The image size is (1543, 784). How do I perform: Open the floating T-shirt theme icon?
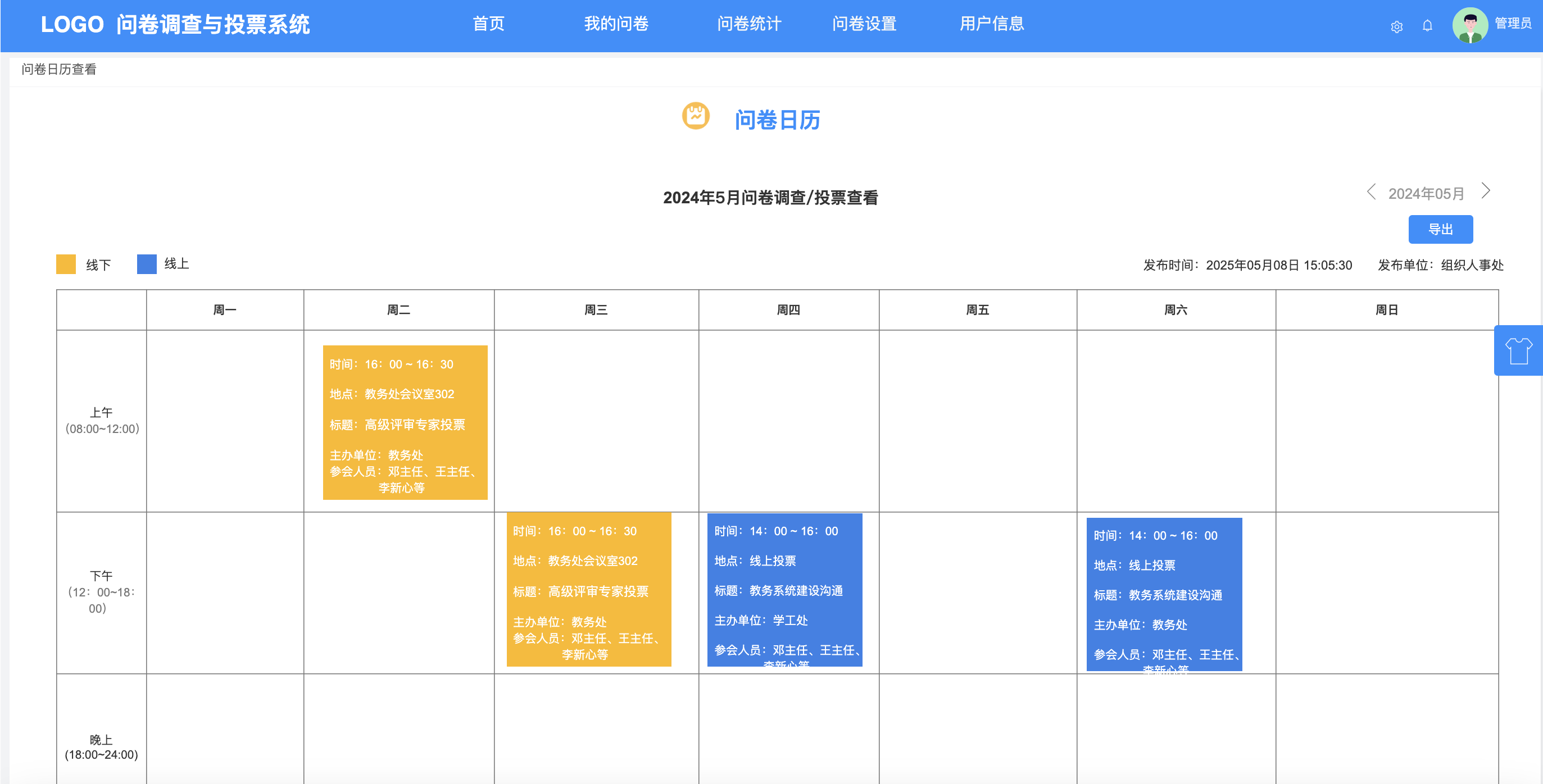pos(1518,350)
